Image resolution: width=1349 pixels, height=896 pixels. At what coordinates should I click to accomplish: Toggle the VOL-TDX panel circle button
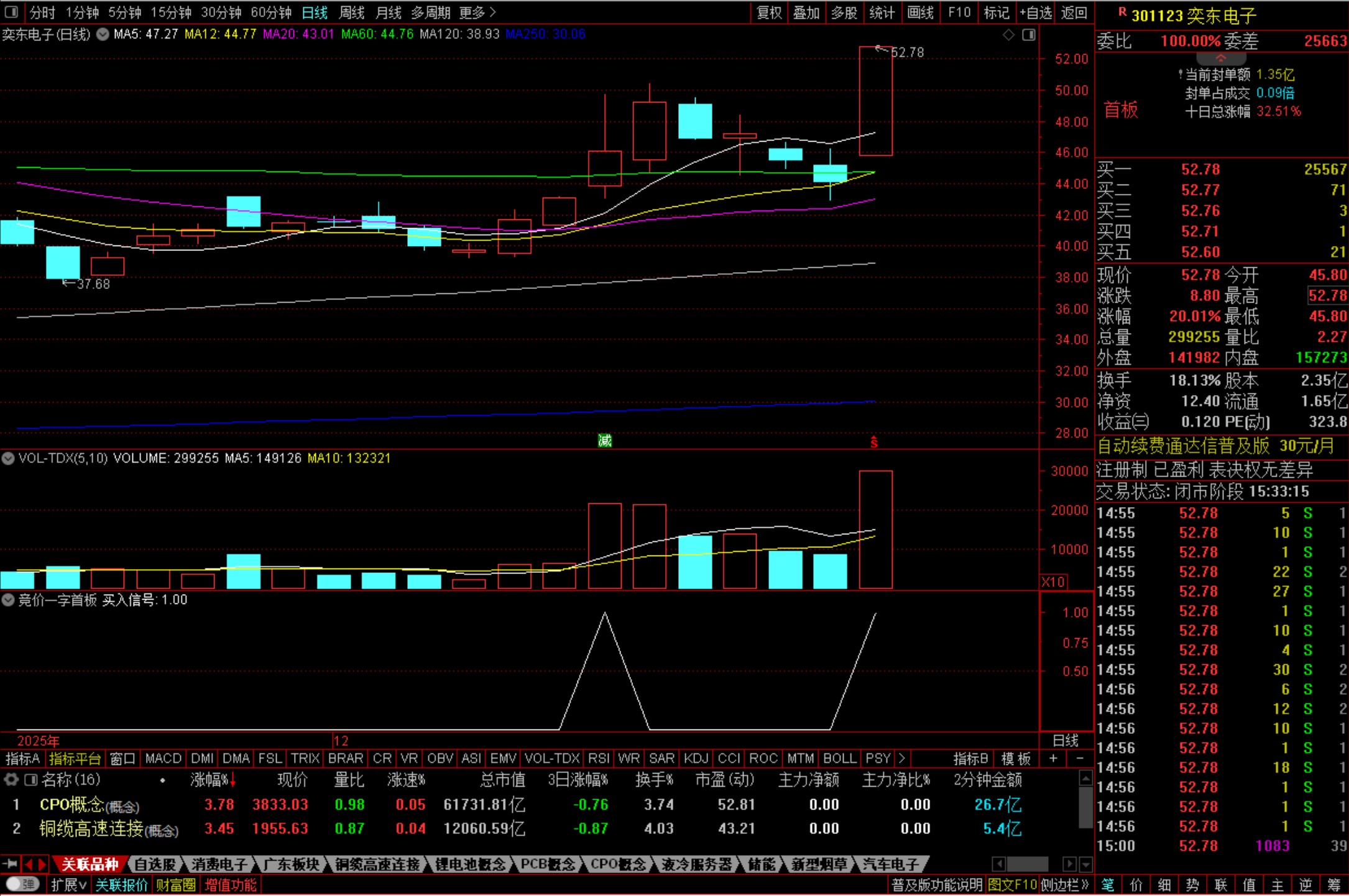8,459
